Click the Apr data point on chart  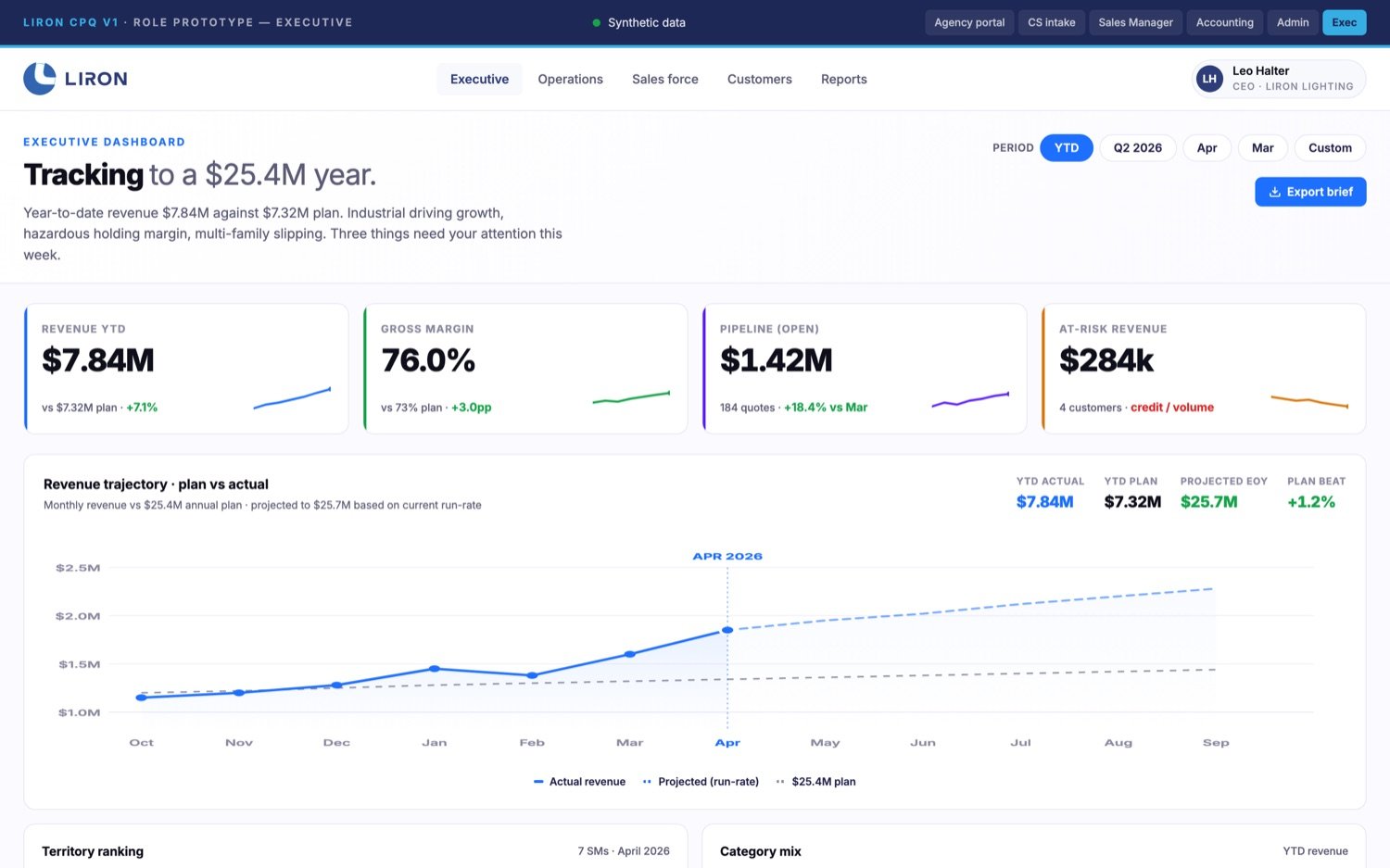(x=727, y=630)
